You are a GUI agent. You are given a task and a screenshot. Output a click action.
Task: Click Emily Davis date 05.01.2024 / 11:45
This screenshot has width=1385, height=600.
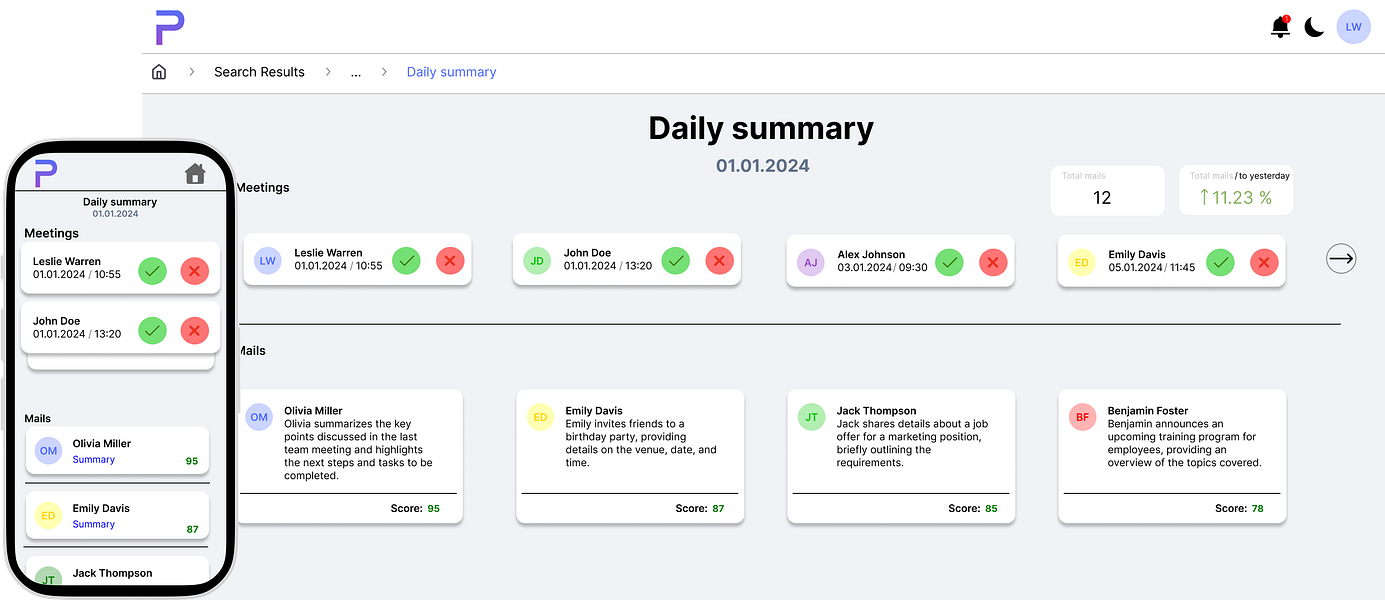[1152, 268]
